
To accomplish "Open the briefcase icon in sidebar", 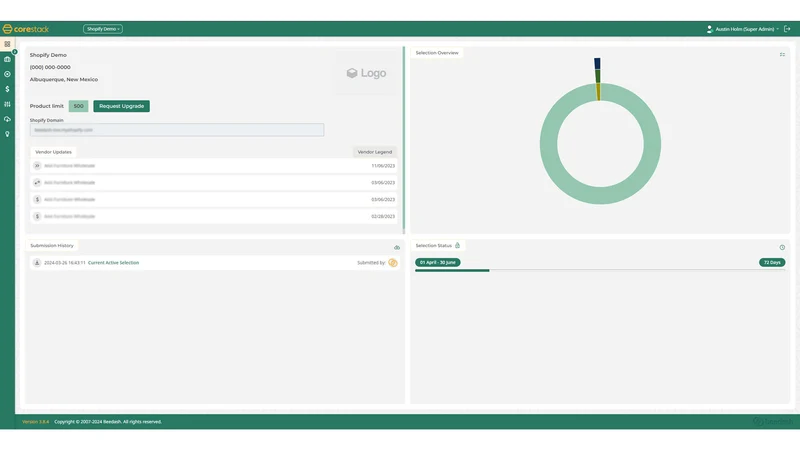I will (7, 59).
